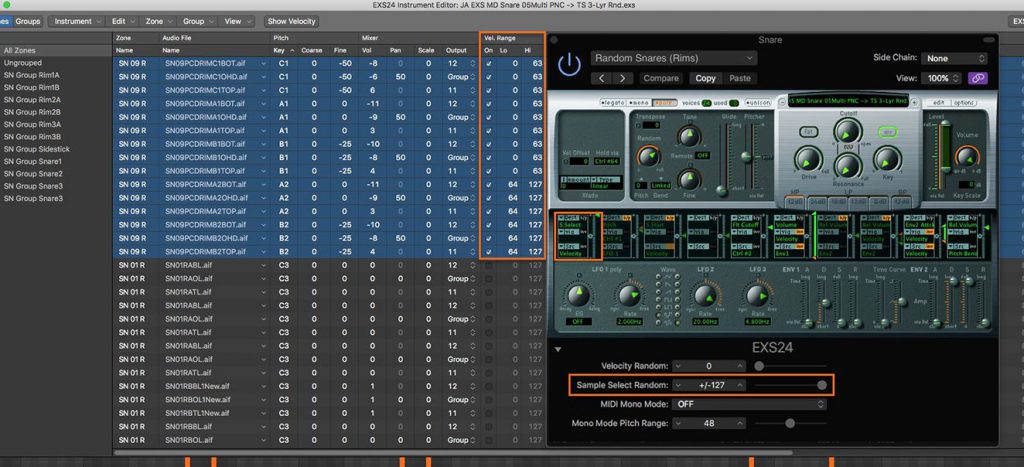Click the minus button beside instrument name display
Viewport: 1024px width, 467px height.
click(782, 103)
